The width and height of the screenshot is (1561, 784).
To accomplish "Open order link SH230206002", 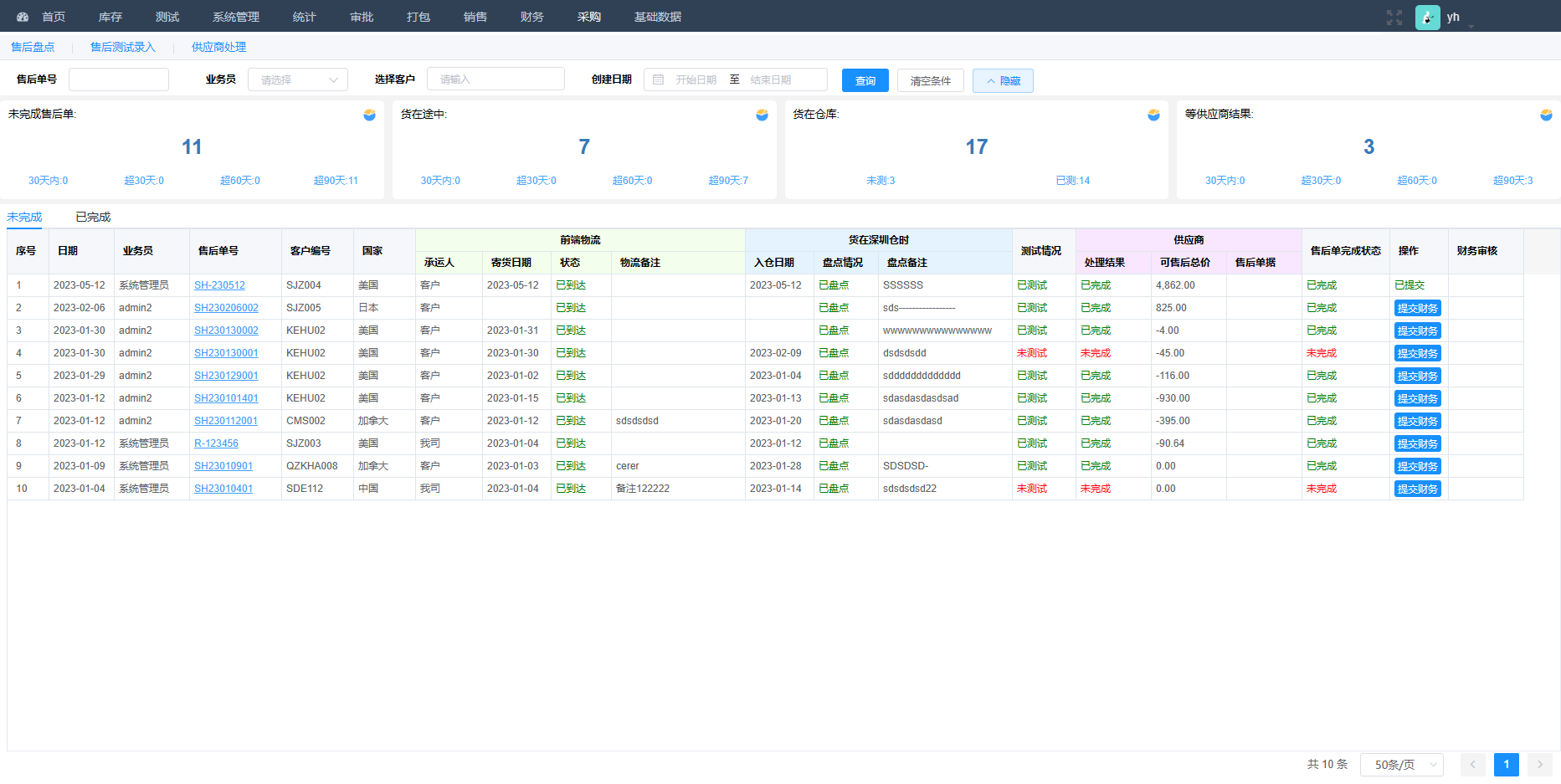I will pos(226,308).
